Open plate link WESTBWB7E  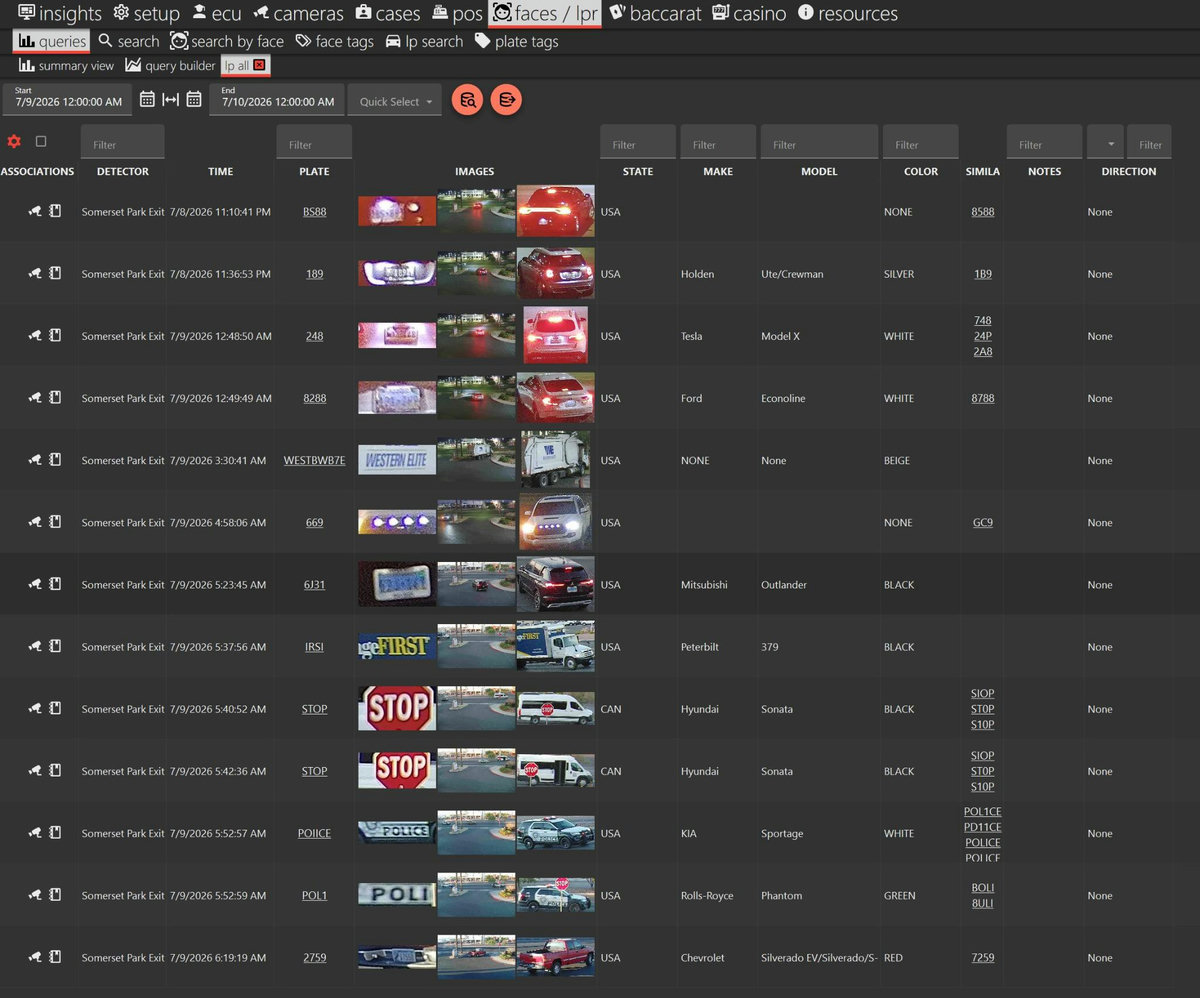(x=314, y=461)
